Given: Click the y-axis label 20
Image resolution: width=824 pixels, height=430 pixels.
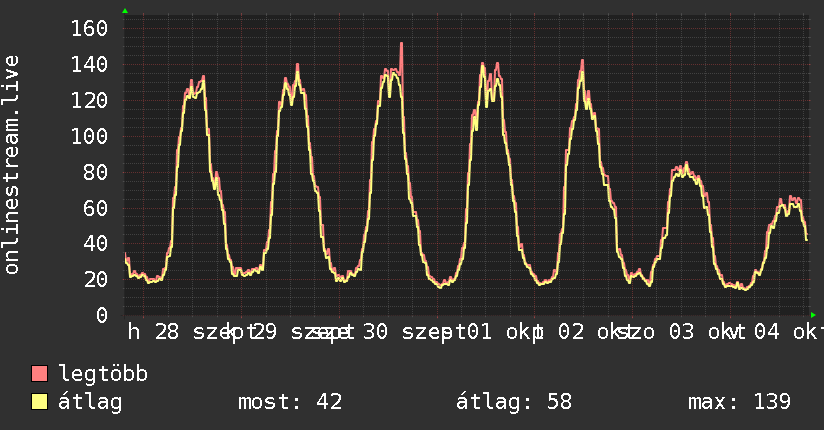Looking at the screenshot, I should coord(96,279).
